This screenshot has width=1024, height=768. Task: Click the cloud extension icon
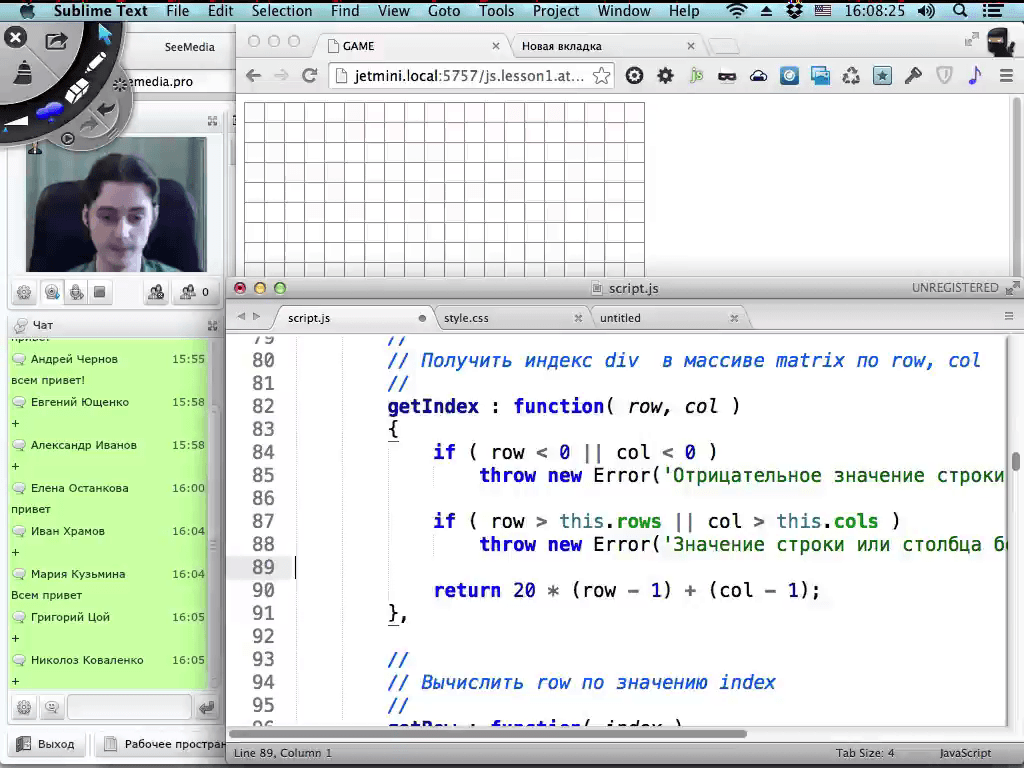758,76
